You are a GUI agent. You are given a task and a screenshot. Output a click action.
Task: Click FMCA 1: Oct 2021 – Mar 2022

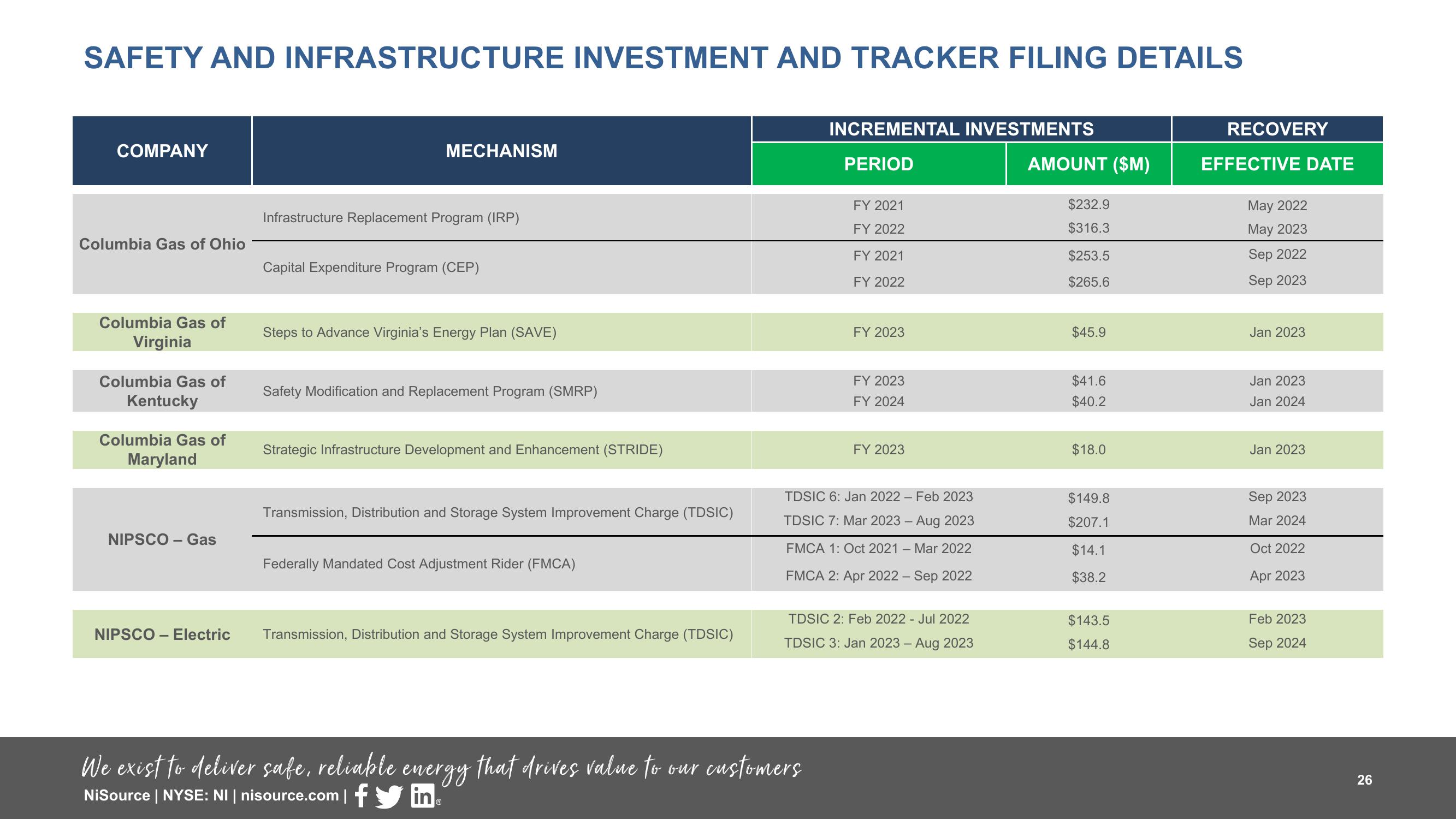(x=879, y=548)
